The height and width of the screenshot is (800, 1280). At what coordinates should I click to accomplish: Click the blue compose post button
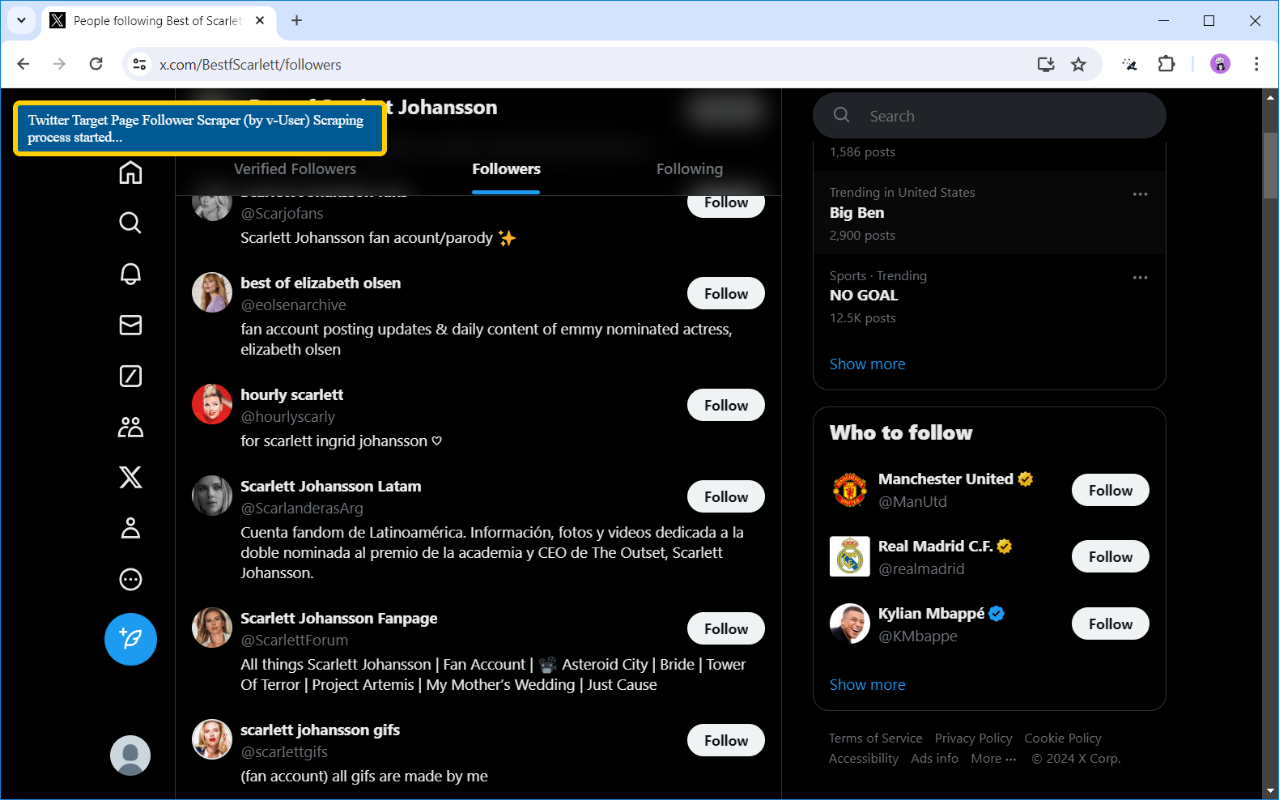click(130, 639)
